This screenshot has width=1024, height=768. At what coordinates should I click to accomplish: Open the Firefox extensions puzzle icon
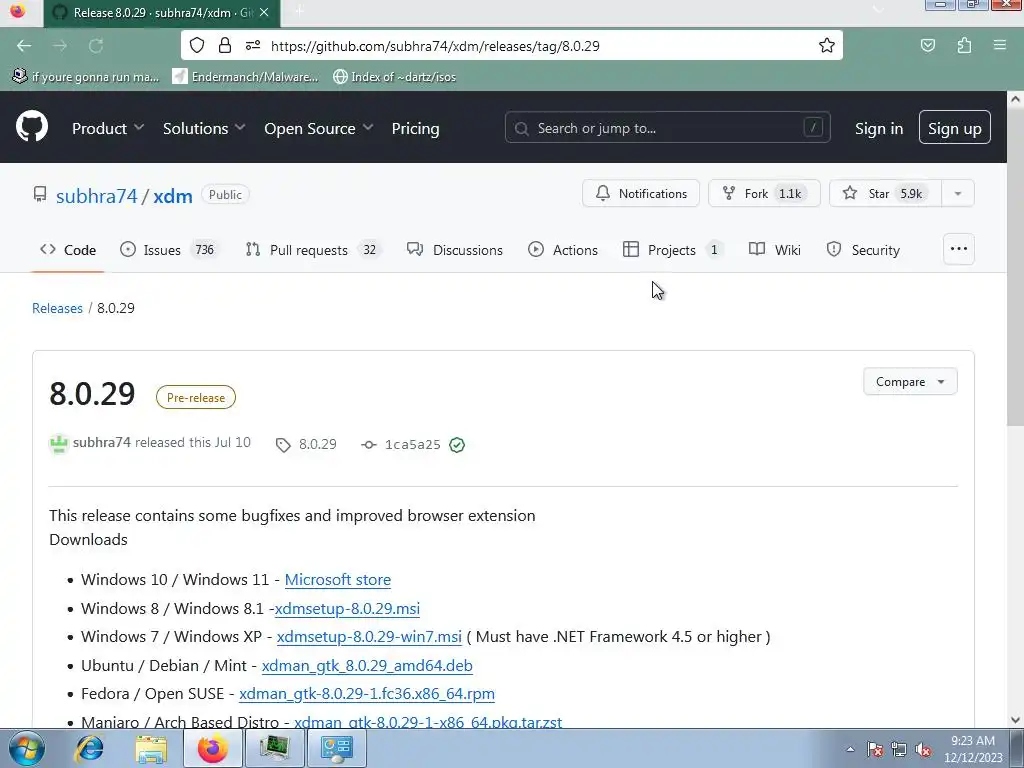click(964, 45)
